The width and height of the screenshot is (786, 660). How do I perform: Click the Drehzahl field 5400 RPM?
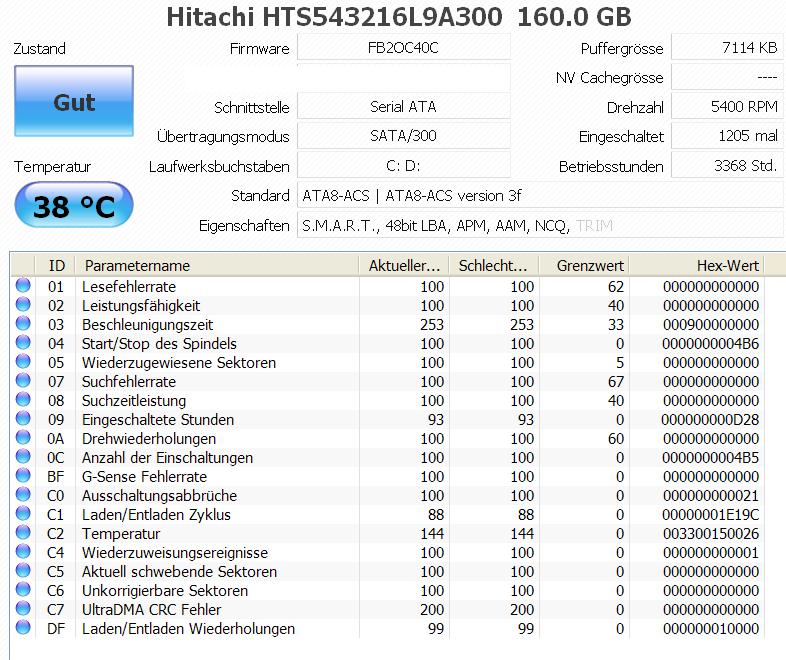tap(727, 107)
